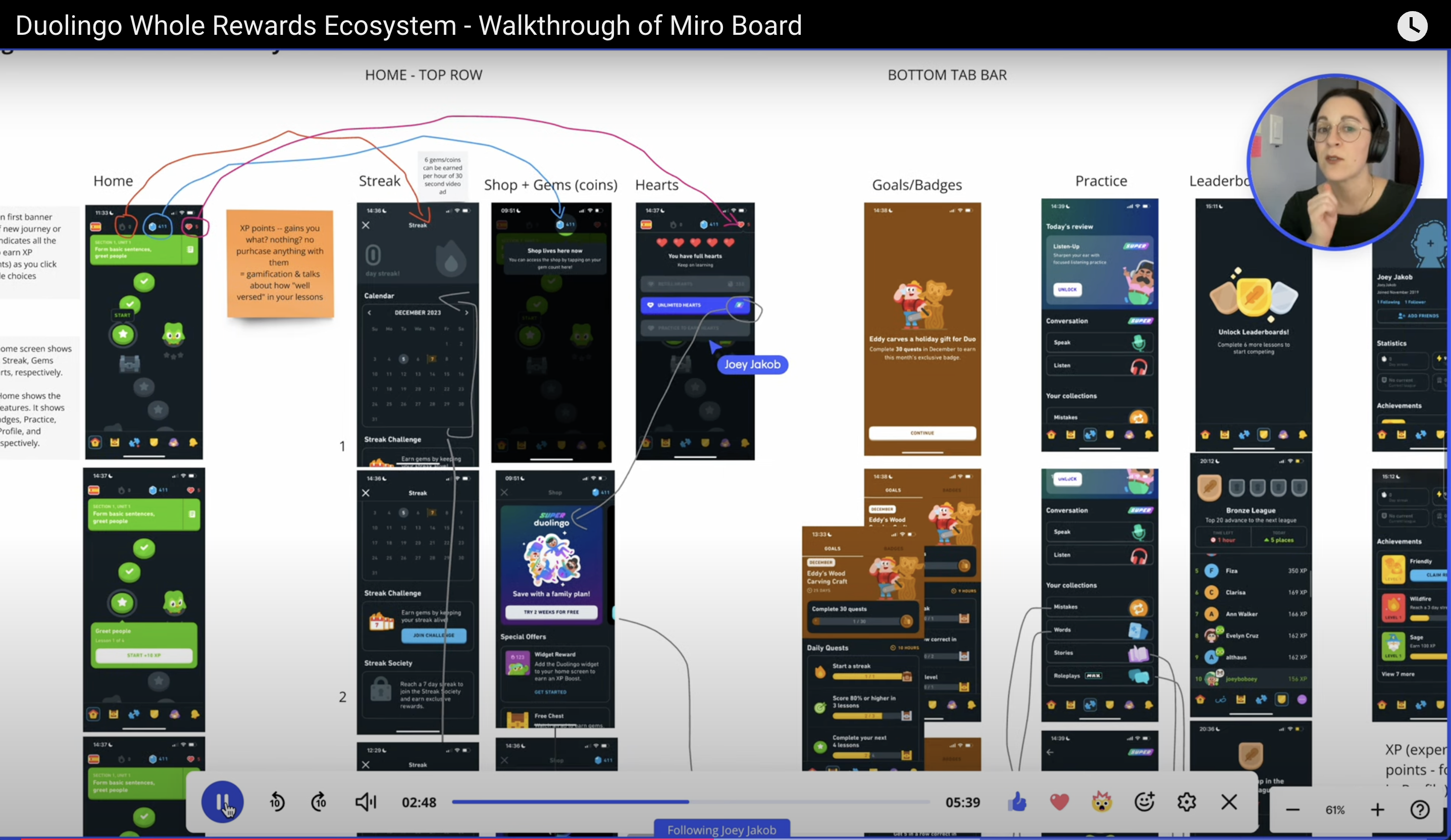Viewport: 1451px width, 840px height.
Task: React with mind-blown emoji
Action: 1102,802
